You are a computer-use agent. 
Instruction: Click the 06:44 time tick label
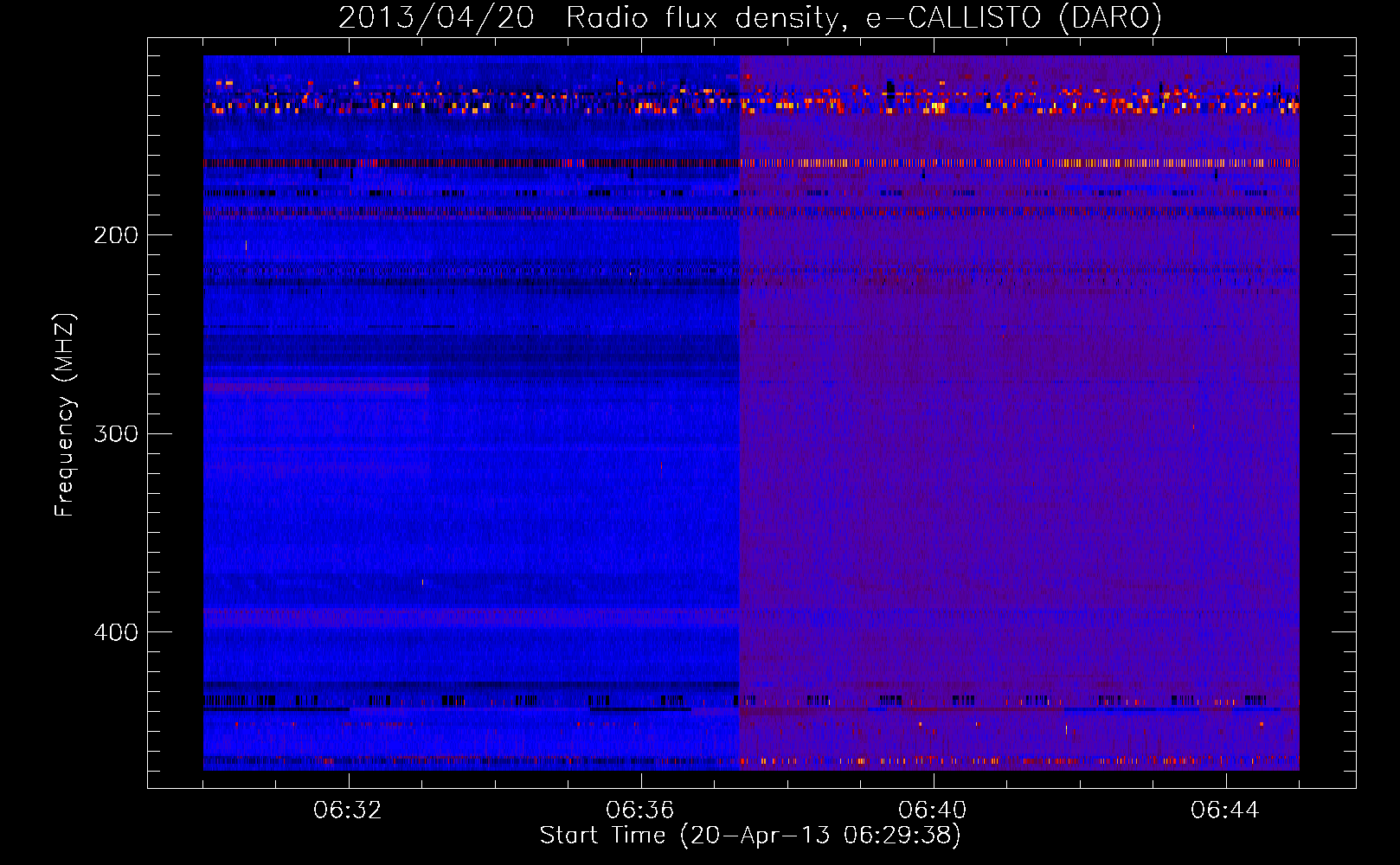click(x=1225, y=811)
